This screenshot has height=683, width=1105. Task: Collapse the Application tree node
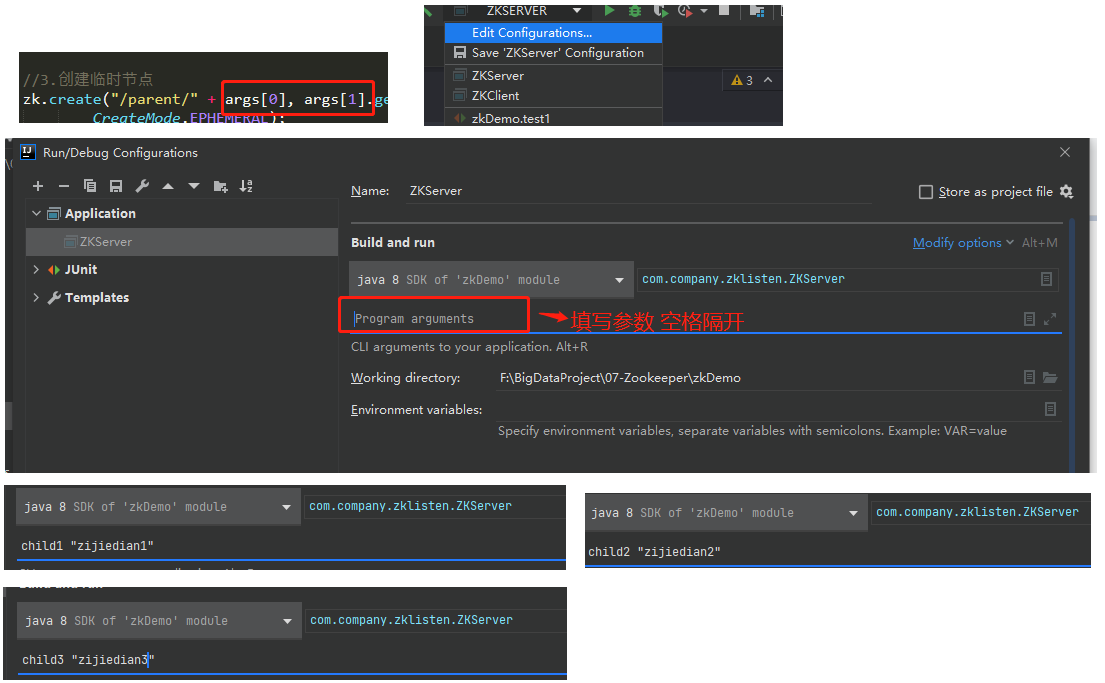(x=36, y=213)
